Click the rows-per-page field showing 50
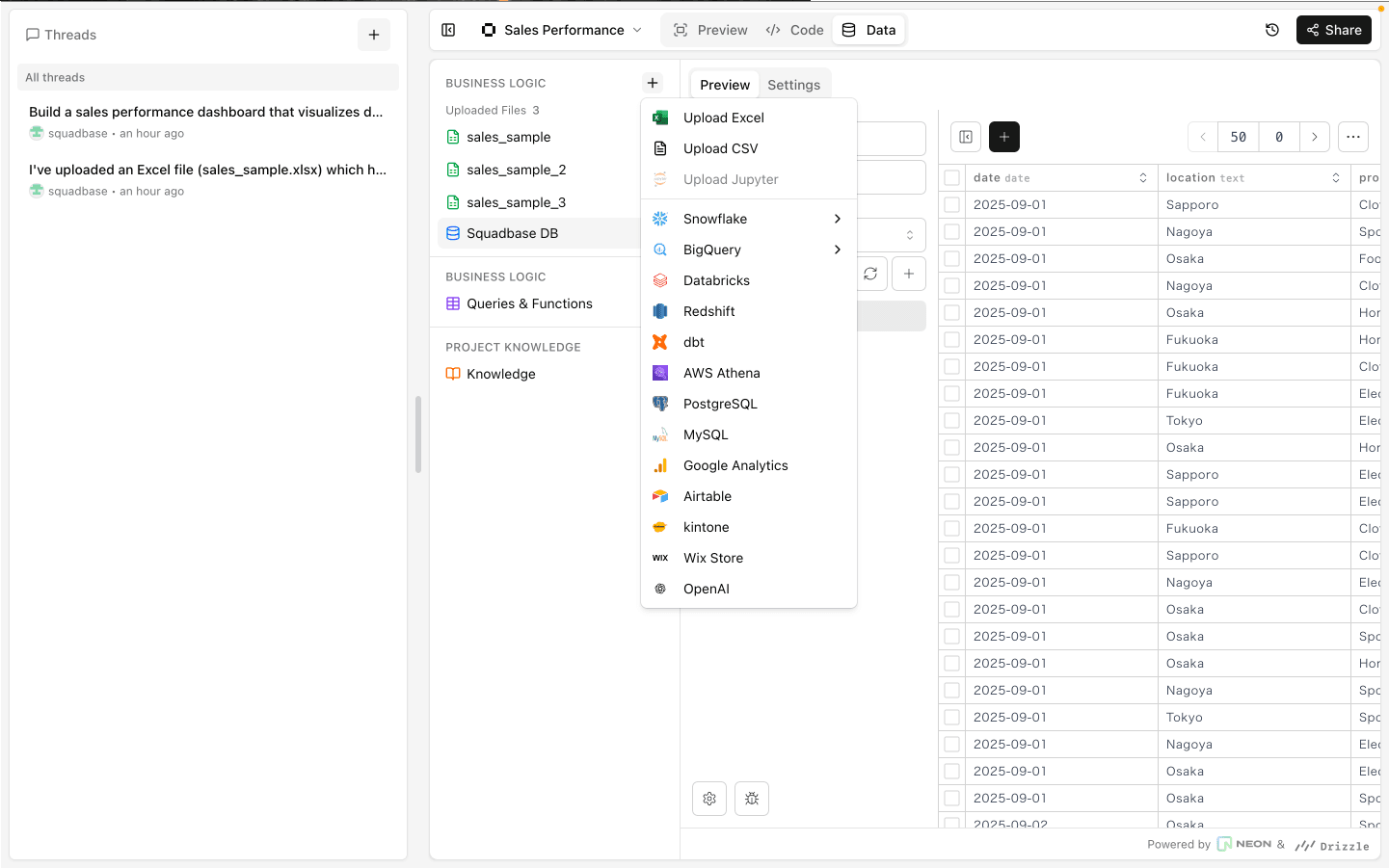This screenshot has height=868, width=1389. pyautogui.click(x=1239, y=137)
